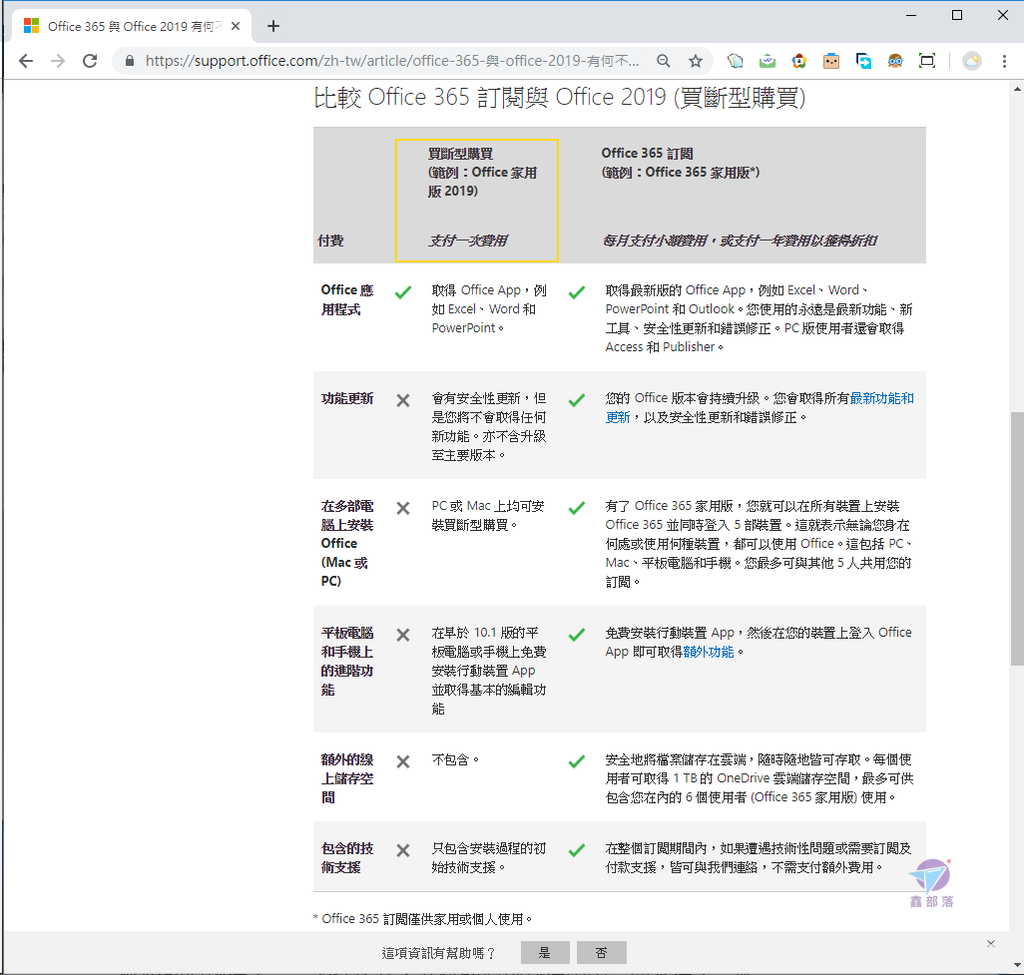Click the footnote about Office 365 訂閱僅供家用
This screenshot has width=1024, height=975.
pyautogui.click(x=423, y=919)
